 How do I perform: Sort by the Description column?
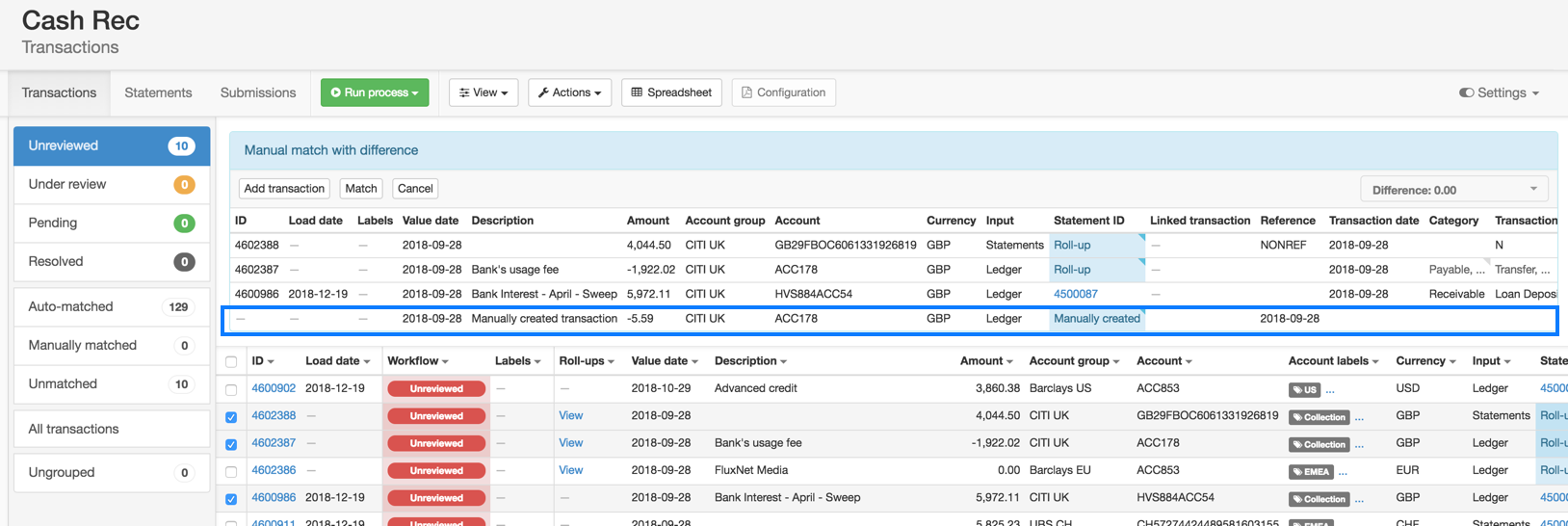750,360
